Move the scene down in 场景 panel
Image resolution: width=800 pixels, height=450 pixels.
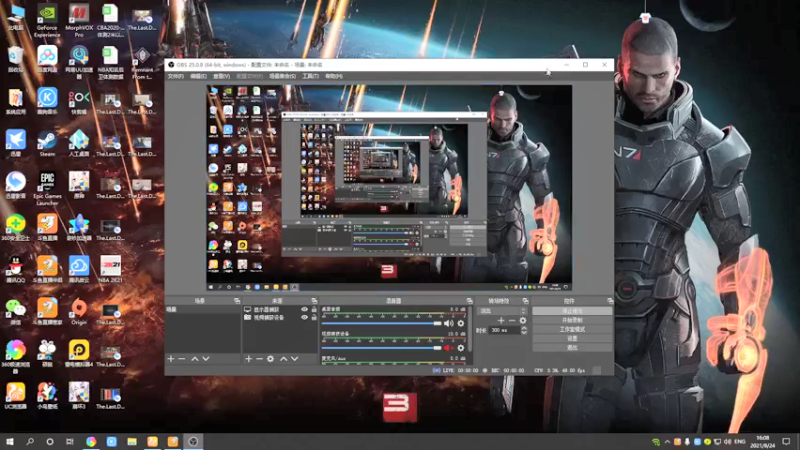coord(206,359)
